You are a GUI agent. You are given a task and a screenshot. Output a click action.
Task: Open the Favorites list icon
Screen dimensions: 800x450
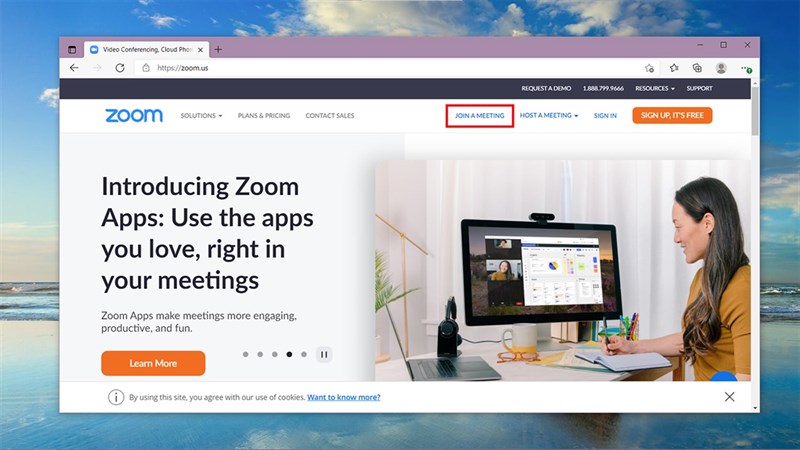point(674,67)
